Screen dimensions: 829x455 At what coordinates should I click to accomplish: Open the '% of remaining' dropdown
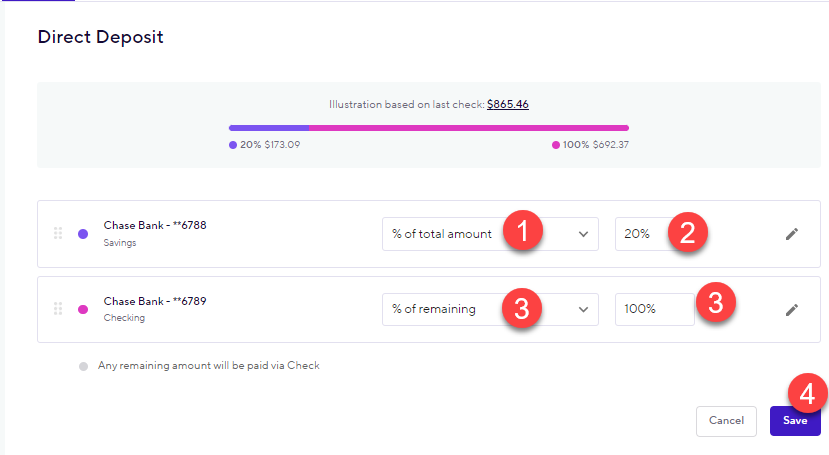pos(490,310)
